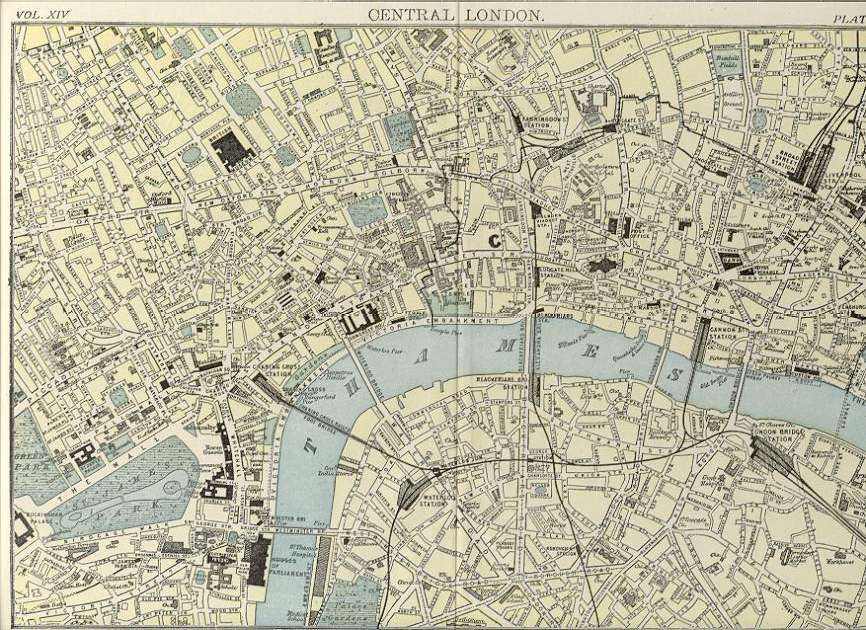The width and height of the screenshot is (866, 630).
Task: Click the CENTRAL LONDON map title
Action: [456, 14]
